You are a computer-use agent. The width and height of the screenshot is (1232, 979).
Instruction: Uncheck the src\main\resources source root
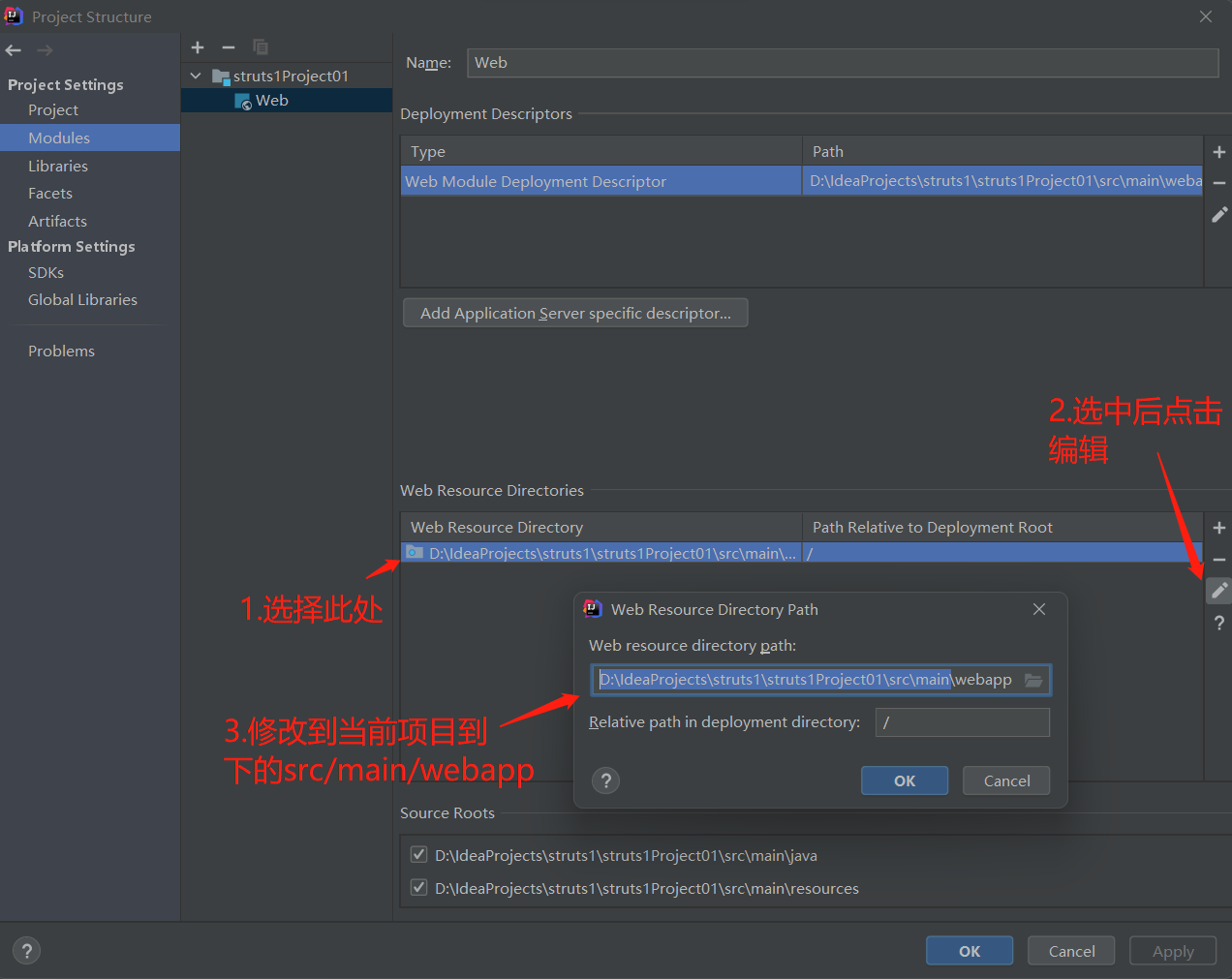click(418, 888)
